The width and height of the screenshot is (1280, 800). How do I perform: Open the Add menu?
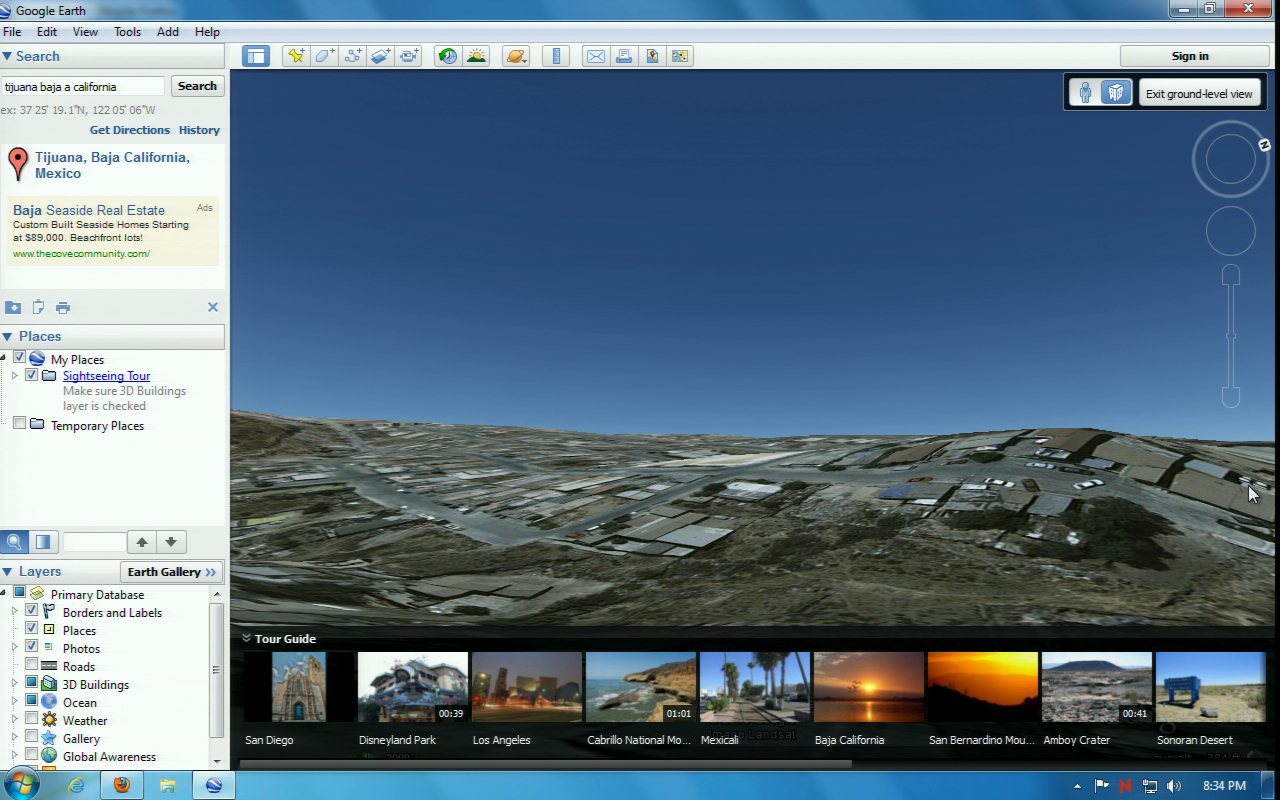click(168, 32)
